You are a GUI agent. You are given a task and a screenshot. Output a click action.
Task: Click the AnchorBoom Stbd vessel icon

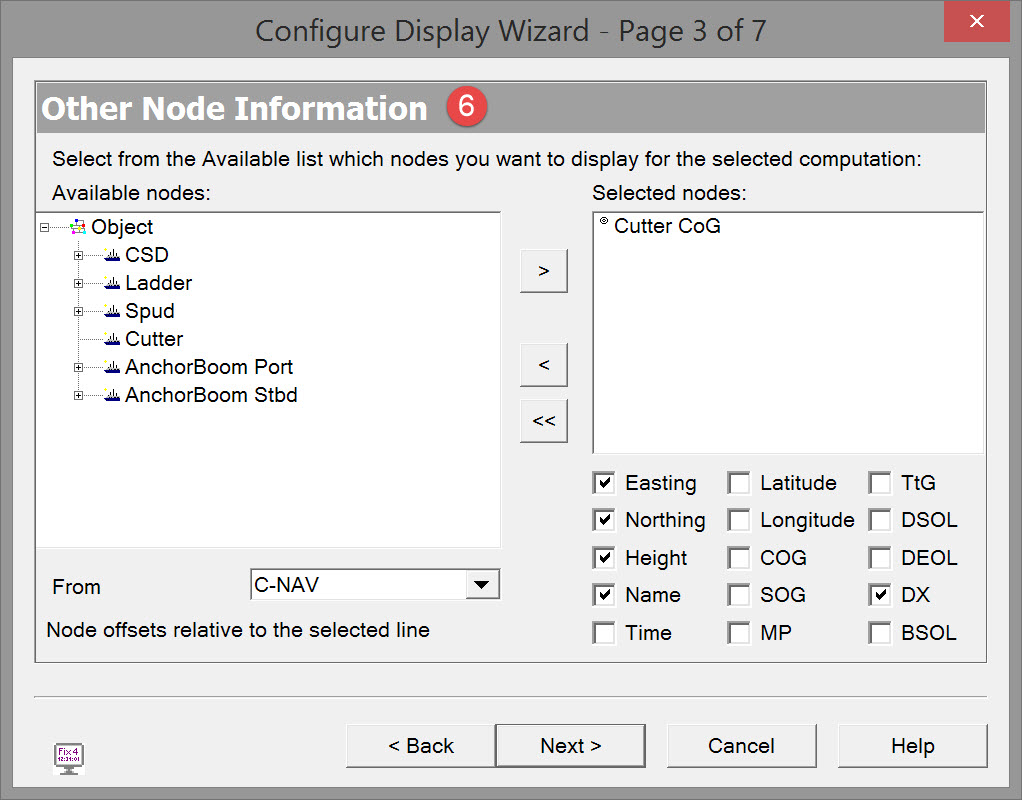112,396
